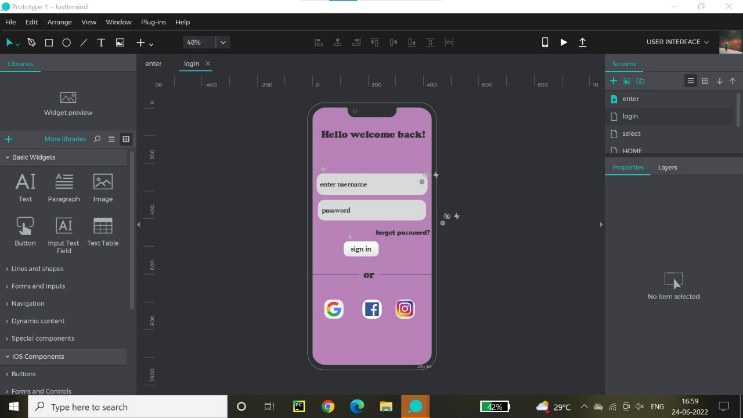This screenshot has height=418, width=743.
Task: Click the share/upload prototype icon
Action: tap(582, 42)
